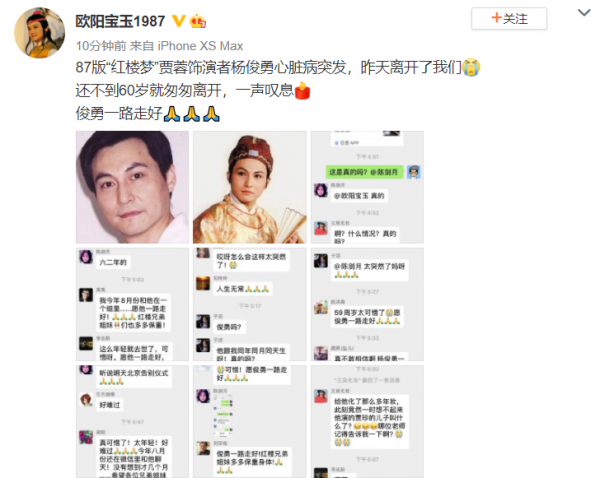Image resolution: width=600 pixels, height=478 pixels.
Task: Click the crying face emoji in the post
Action: pos(471,67)
